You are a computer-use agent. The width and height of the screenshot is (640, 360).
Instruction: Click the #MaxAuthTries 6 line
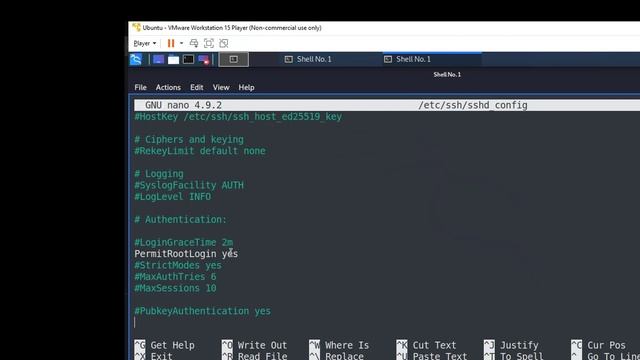pos(176,277)
